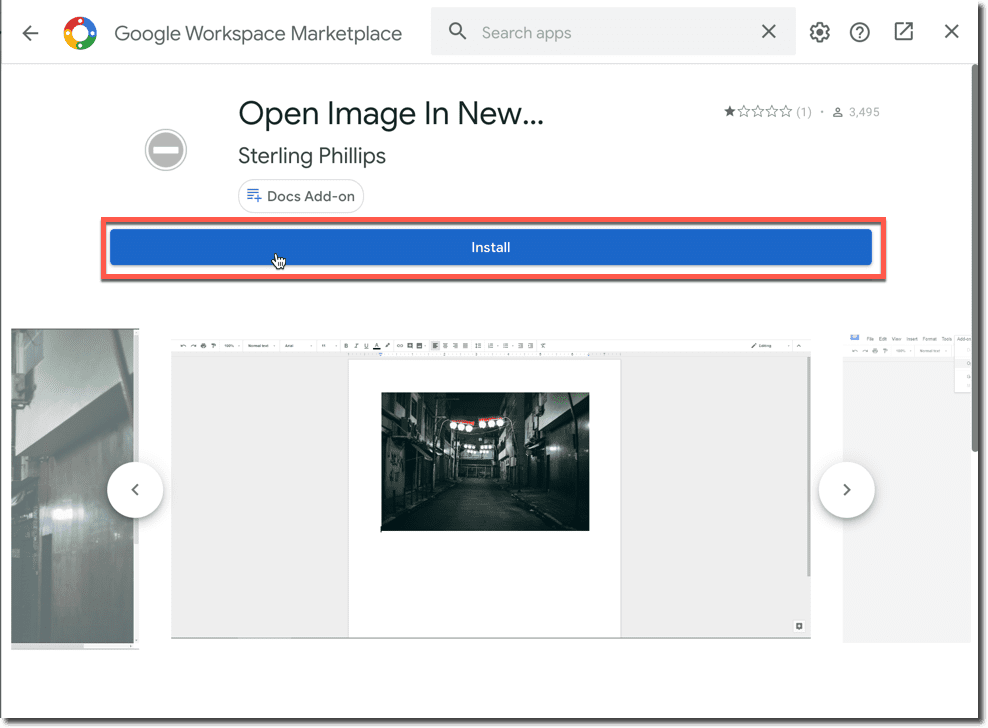The height and width of the screenshot is (728, 988).
Task: Navigate back using the arrow icon
Action: [30, 32]
